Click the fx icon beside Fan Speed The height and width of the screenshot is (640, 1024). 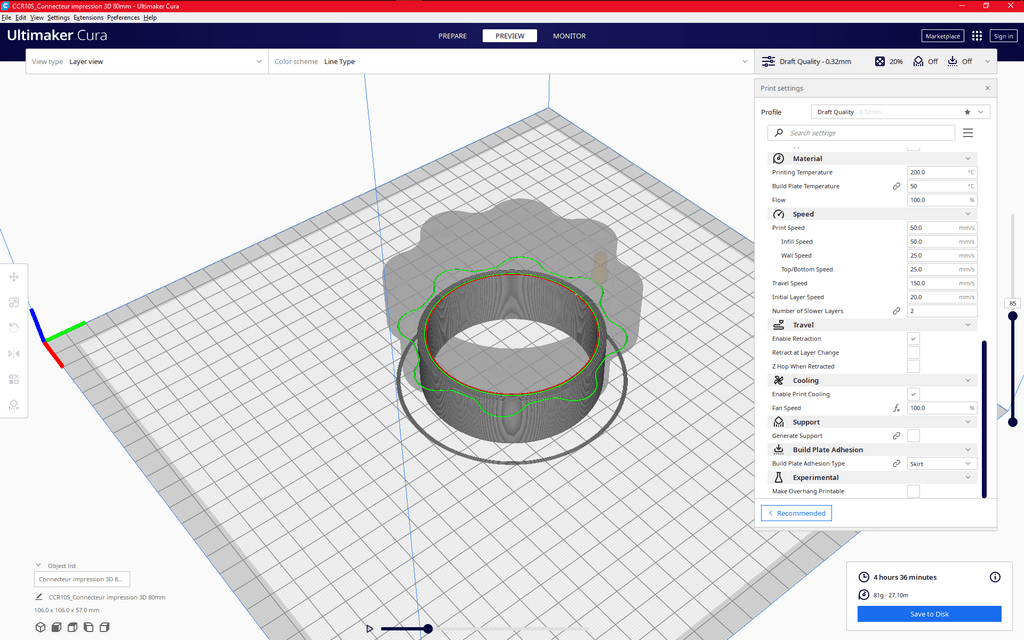click(x=897, y=408)
